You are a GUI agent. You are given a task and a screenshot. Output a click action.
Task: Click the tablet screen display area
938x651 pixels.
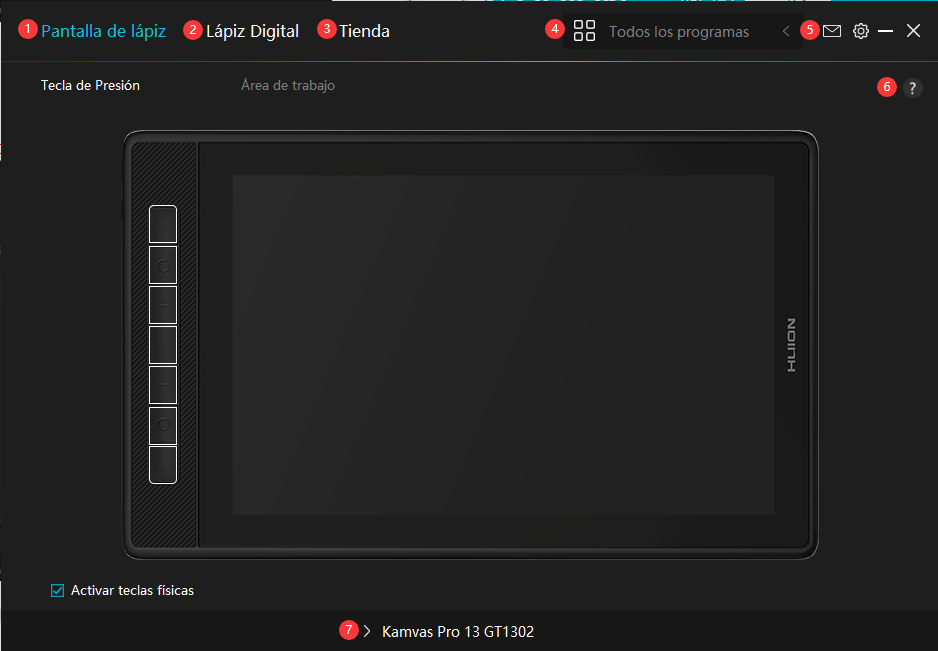503,345
